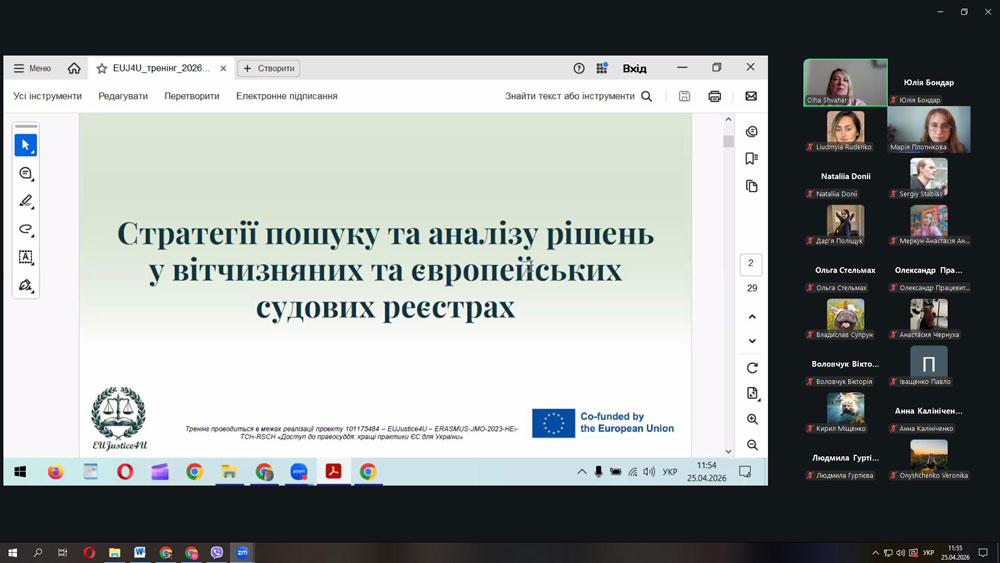Open the blue Zoom icon in shared taskbar

click(x=298, y=472)
